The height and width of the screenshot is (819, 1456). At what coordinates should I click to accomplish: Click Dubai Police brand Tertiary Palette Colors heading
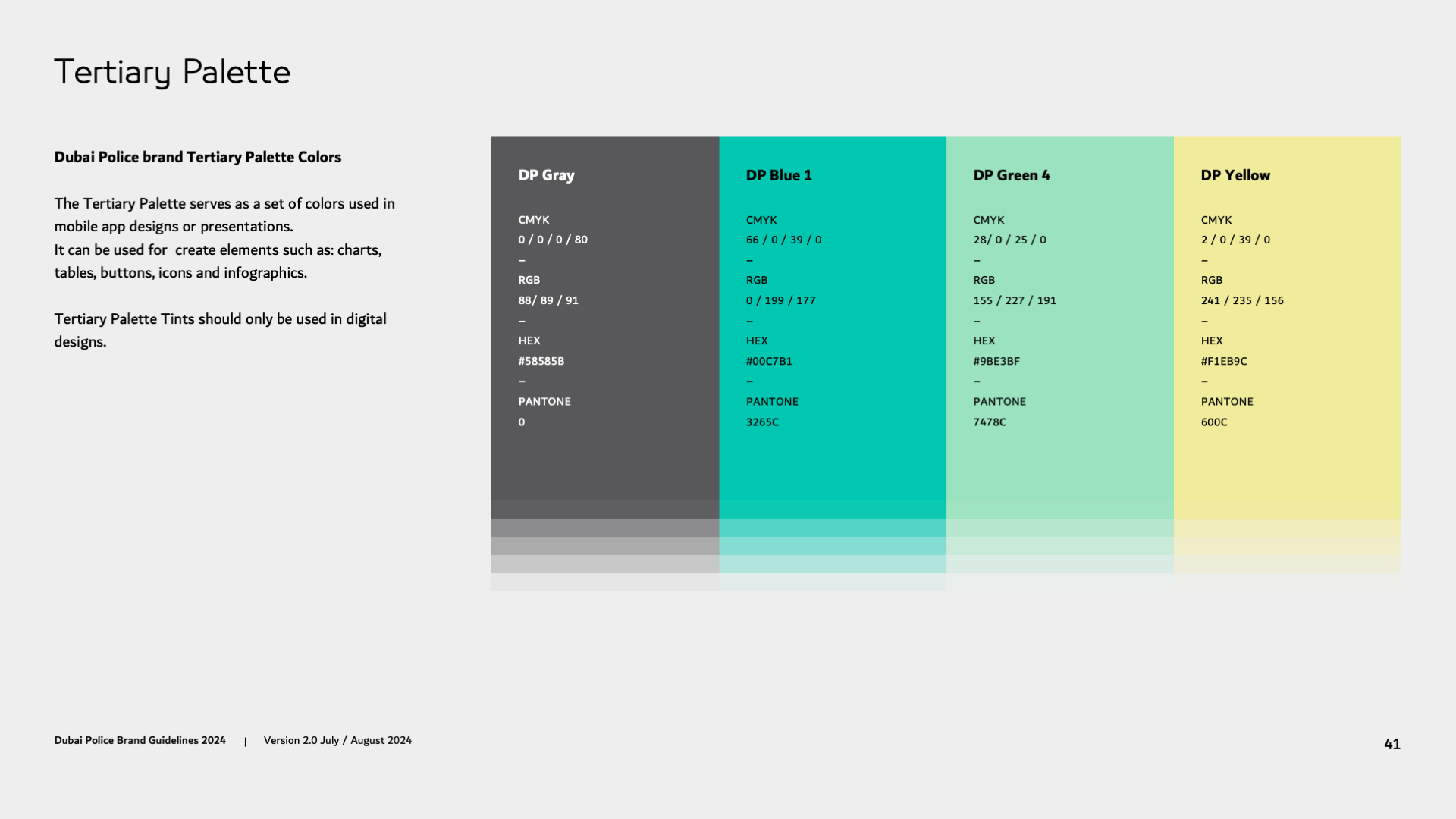197,157
